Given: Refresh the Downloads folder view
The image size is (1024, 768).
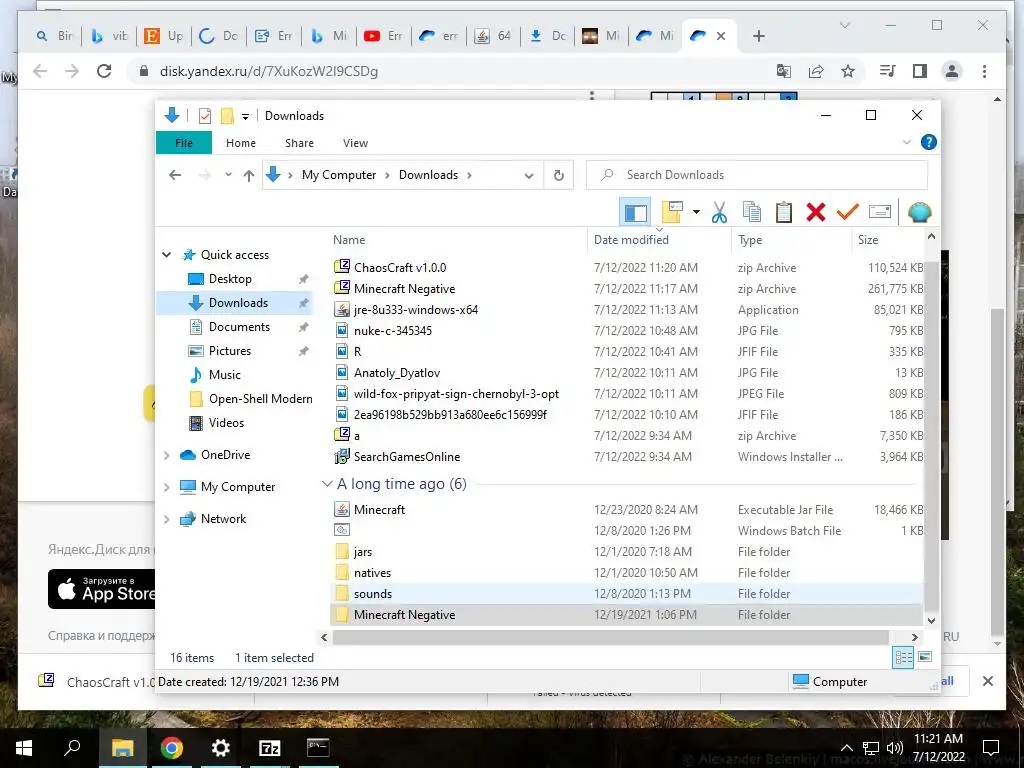Looking at the screenshot, I should coord(558,175).
